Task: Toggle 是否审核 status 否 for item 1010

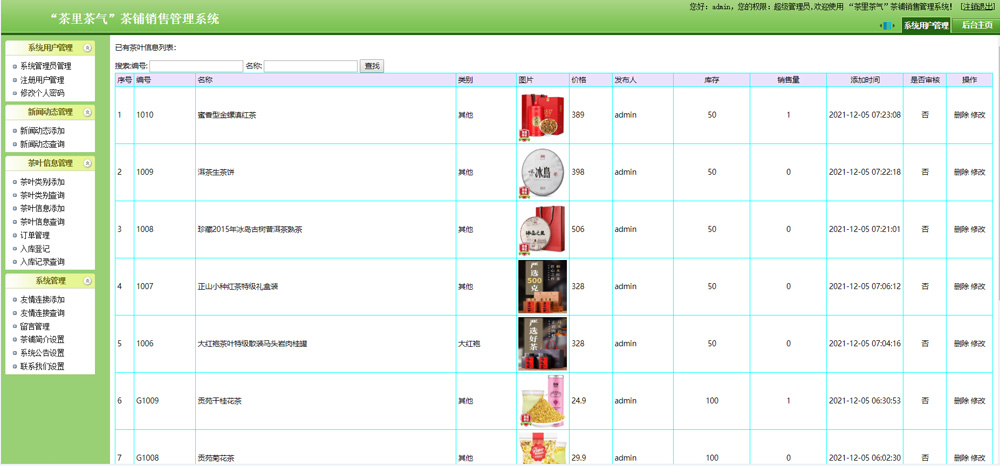Action: [925, 115]
